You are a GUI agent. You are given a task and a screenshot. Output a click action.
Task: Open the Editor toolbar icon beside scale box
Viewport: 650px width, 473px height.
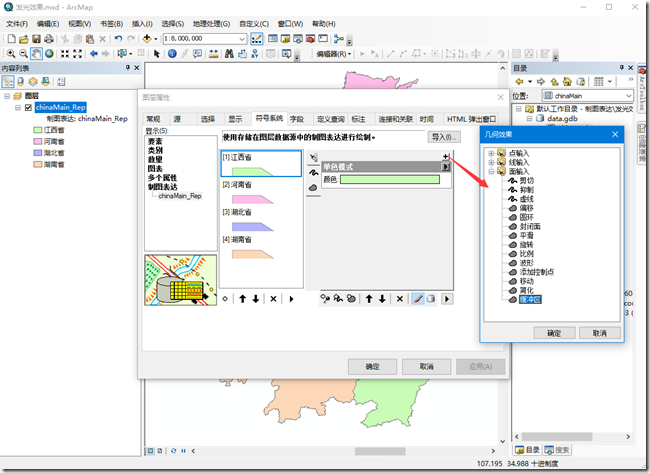coord(257,39)
